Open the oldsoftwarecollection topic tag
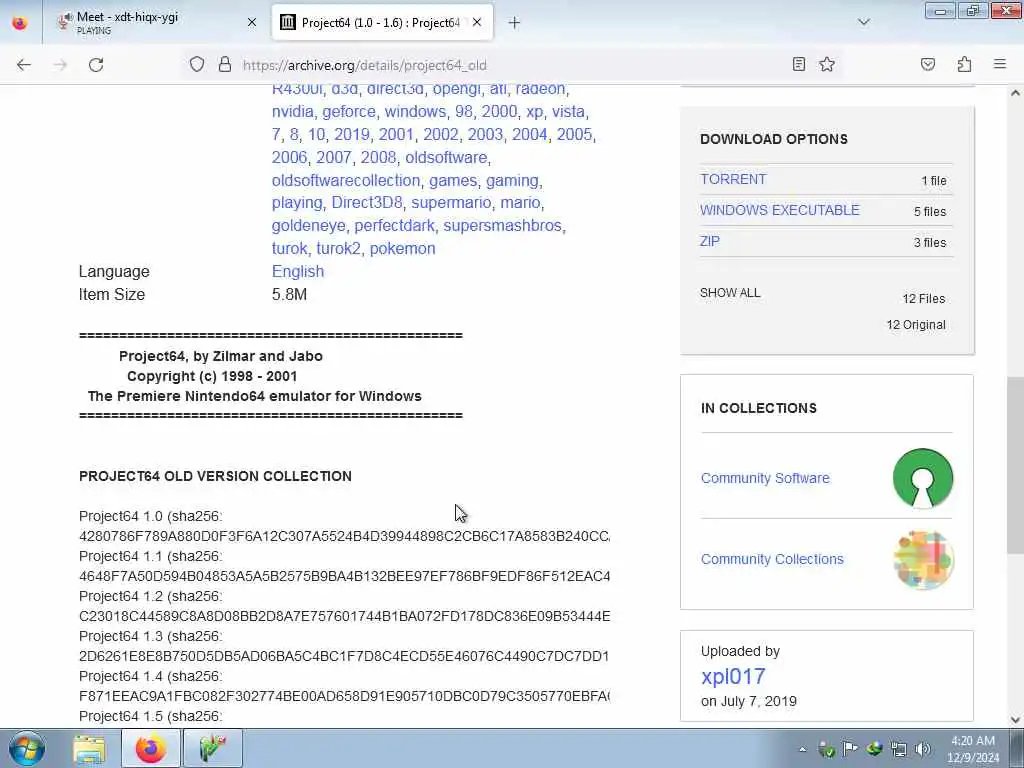The image size is (1024, 768). [345, 180]
